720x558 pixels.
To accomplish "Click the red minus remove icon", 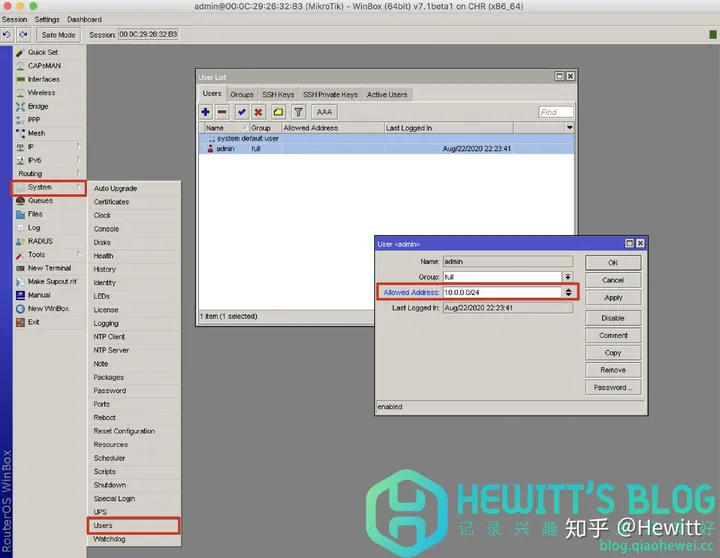I will (x=222, y=112).
